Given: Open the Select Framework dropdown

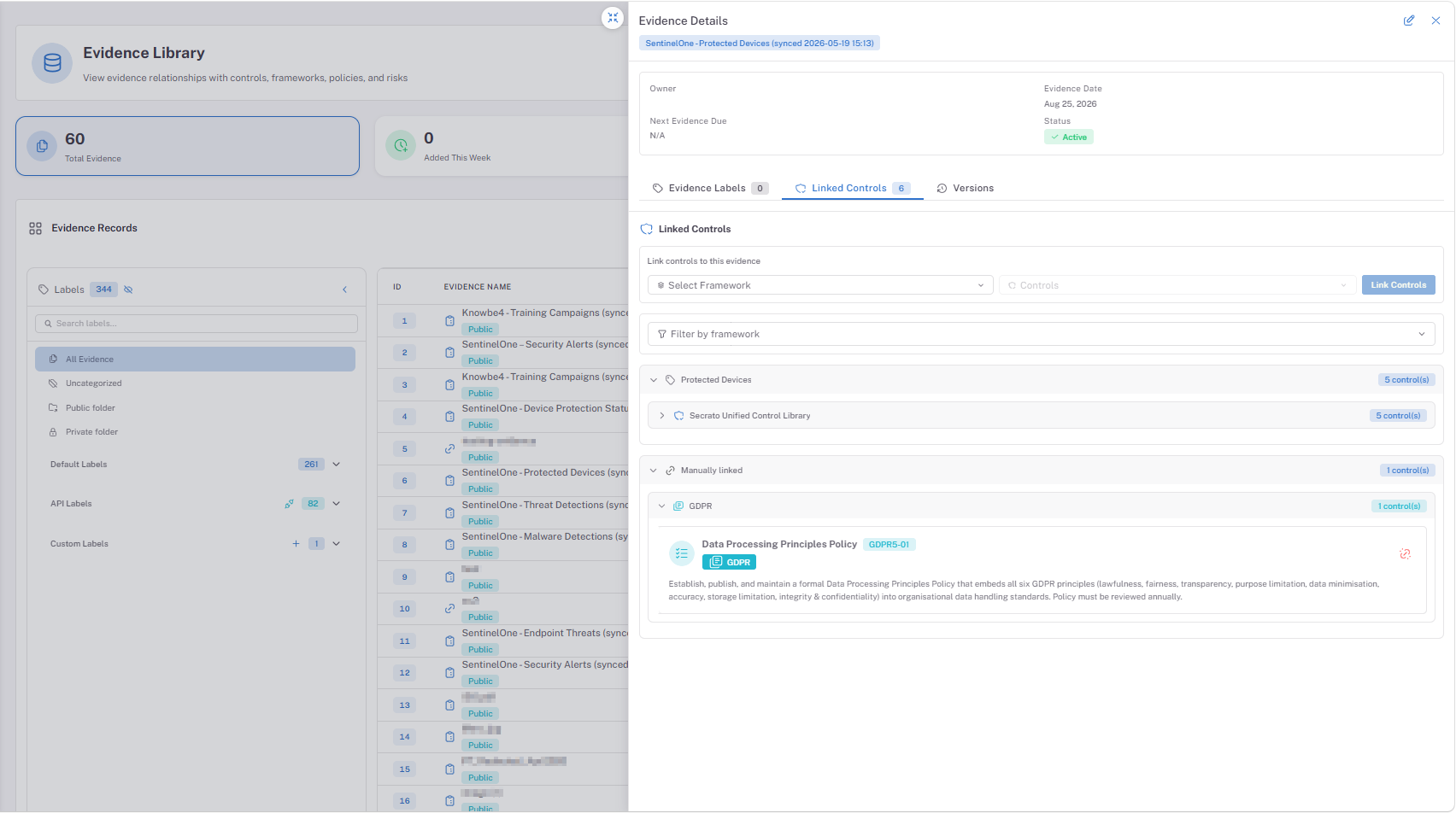Looking at the screenshot, I should click(820, 285).
